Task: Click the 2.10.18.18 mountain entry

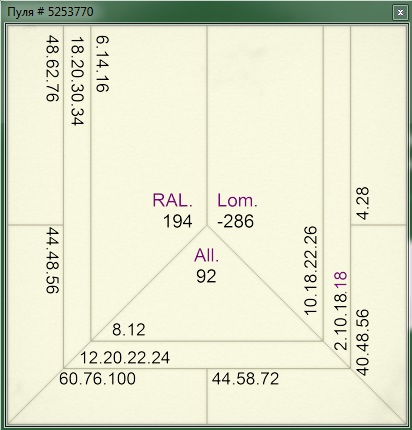Action: [x=340, y=311]
